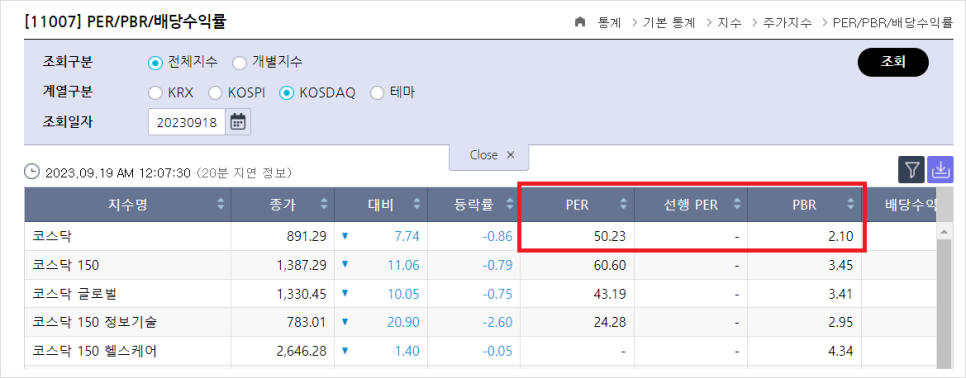Screen dimensions: 966x378
Task: Click the change rate -2.60 cell
Action: [473, 322]
